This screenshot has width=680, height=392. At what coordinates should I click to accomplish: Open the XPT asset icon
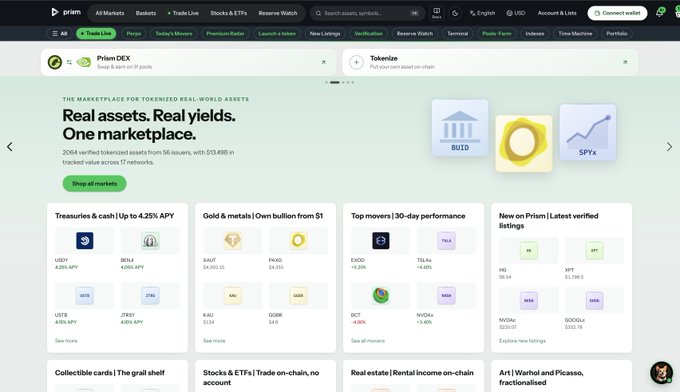(594, 251)
